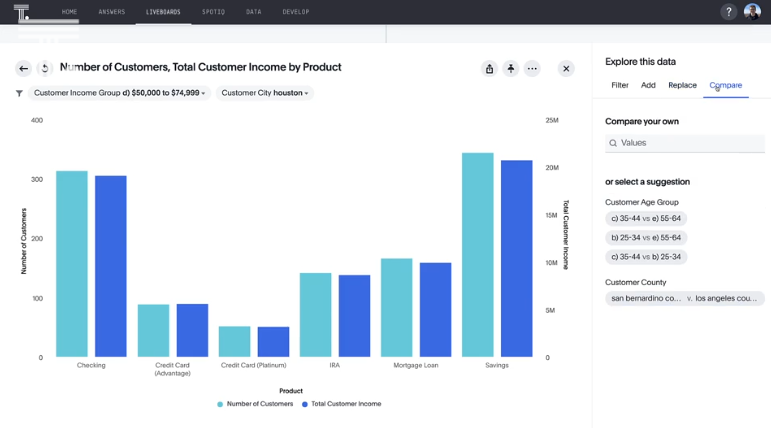The image size is (771, 428).
Task: Expand Customer Income Group filter dropdown
Action: point(120,93)
